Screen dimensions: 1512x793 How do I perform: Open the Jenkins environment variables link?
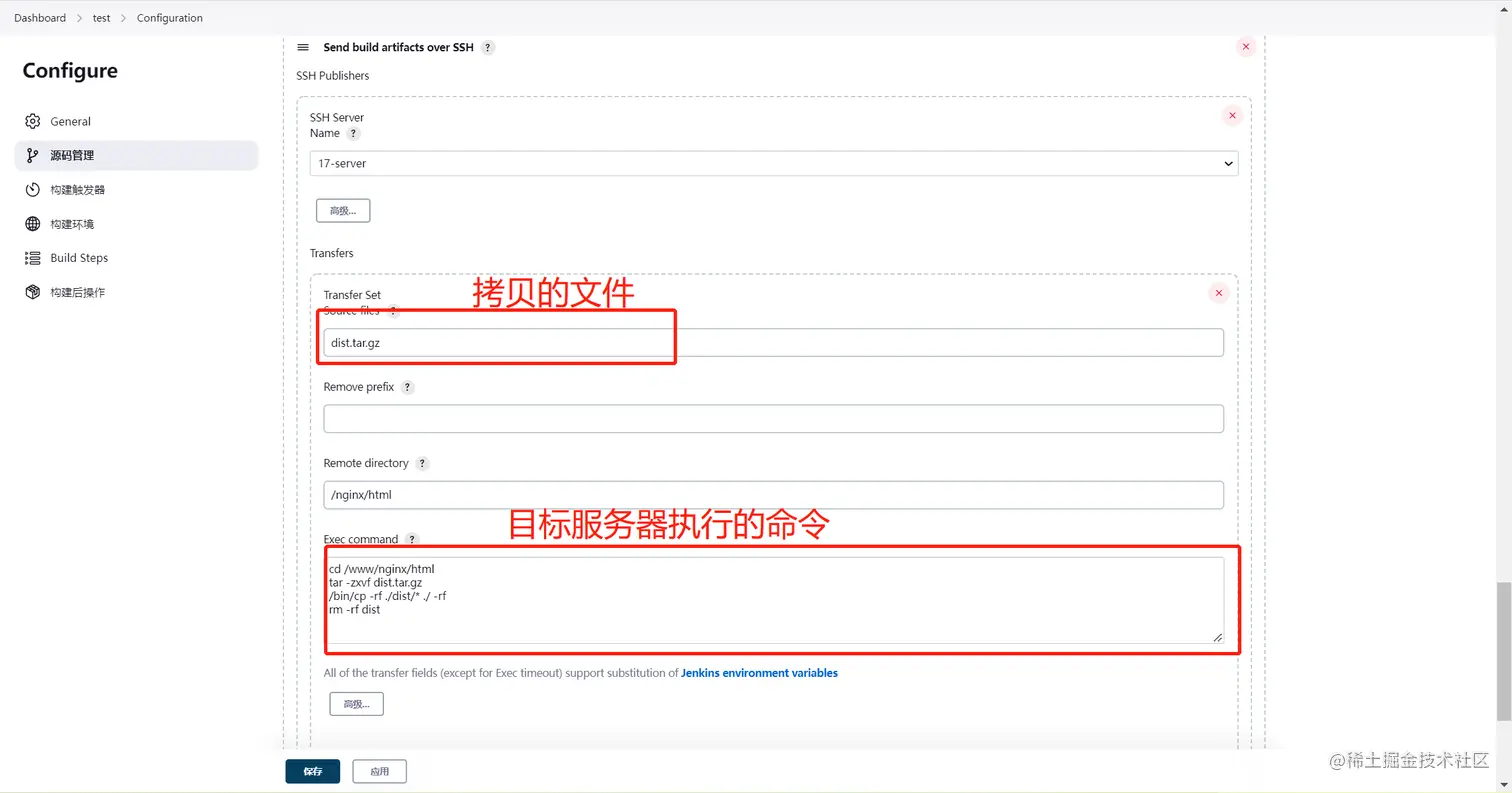(759, 673)
